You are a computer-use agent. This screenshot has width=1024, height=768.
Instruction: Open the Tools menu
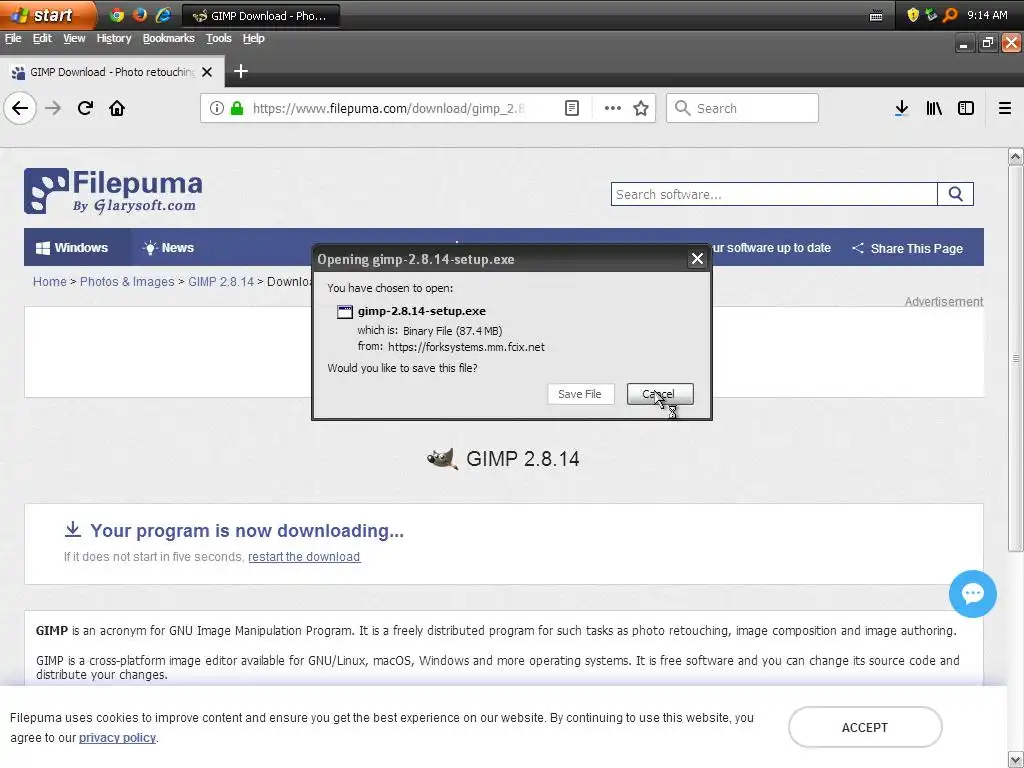click(x=219, y=39)
